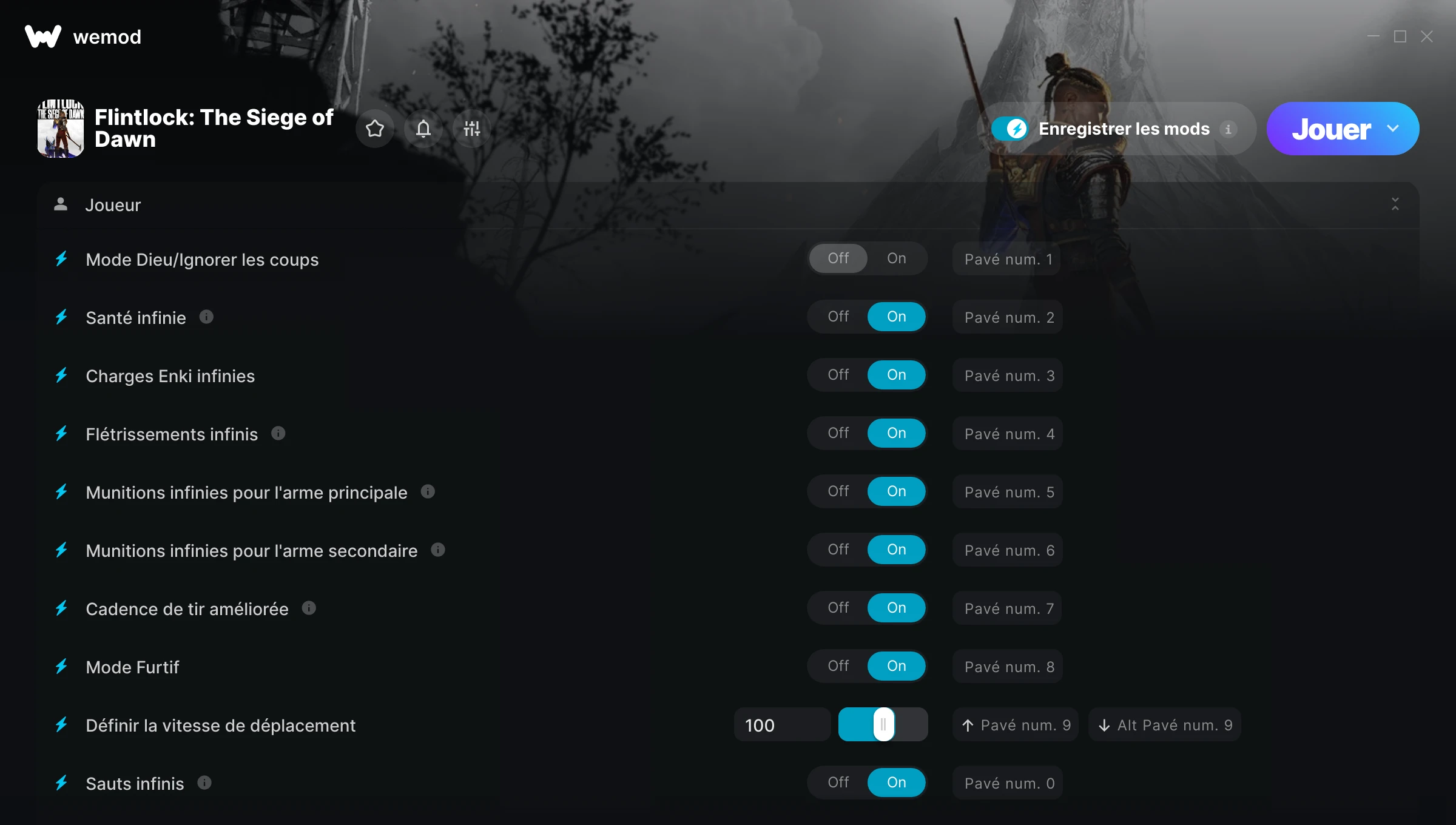The image size is (1456, 825).
Task: Open the Jouer button dropdown arrow
Action: [x=1393, y=129]
